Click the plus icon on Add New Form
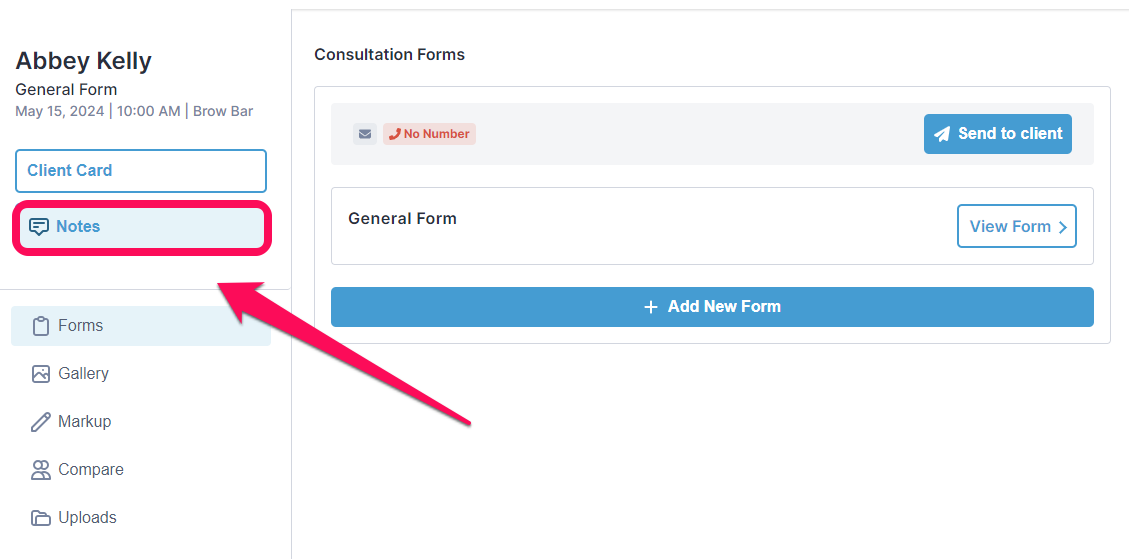This screenshot has width=1129, height=559. pos(651,307)
